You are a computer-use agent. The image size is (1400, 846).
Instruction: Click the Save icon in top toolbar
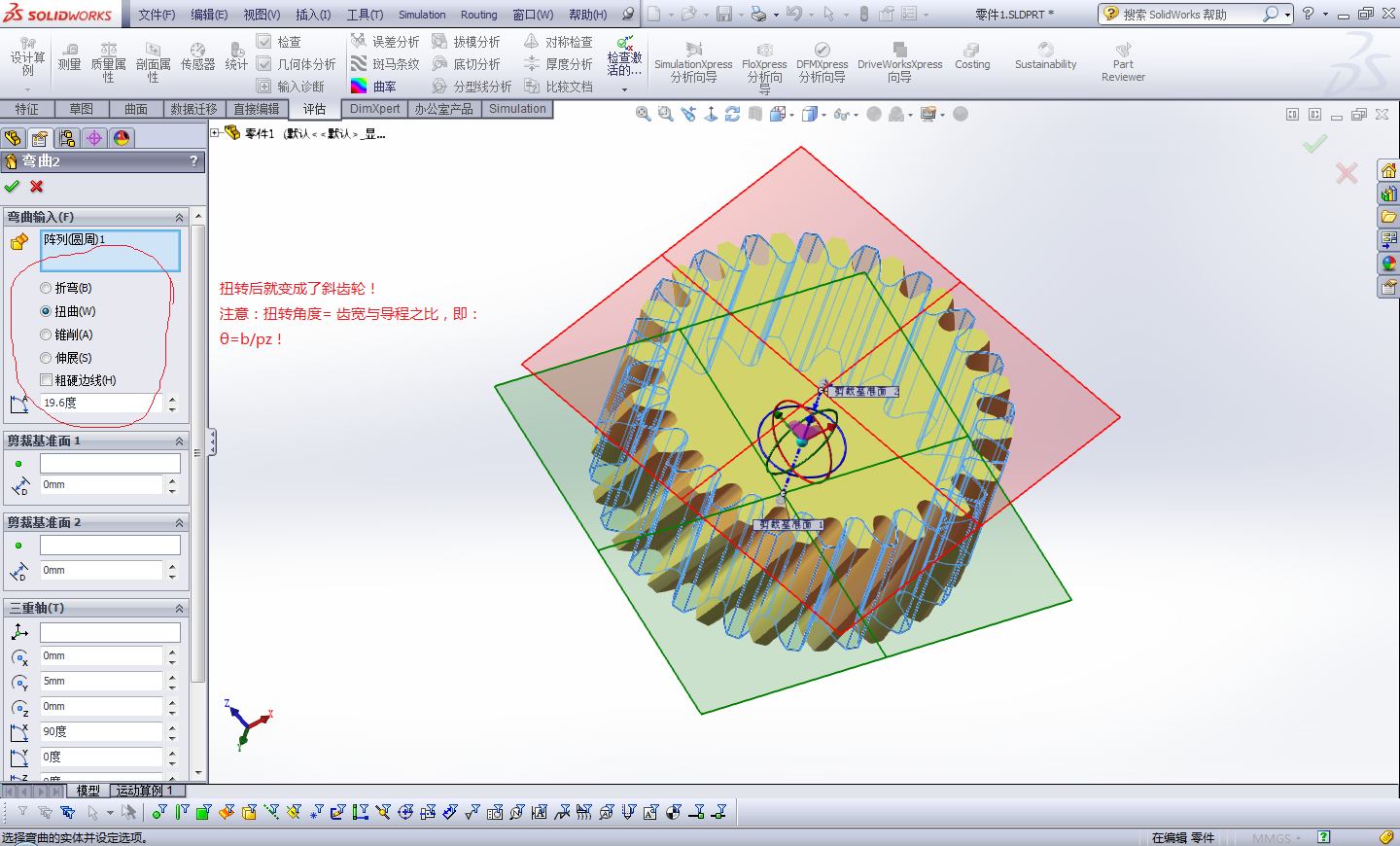coord(724,14)
